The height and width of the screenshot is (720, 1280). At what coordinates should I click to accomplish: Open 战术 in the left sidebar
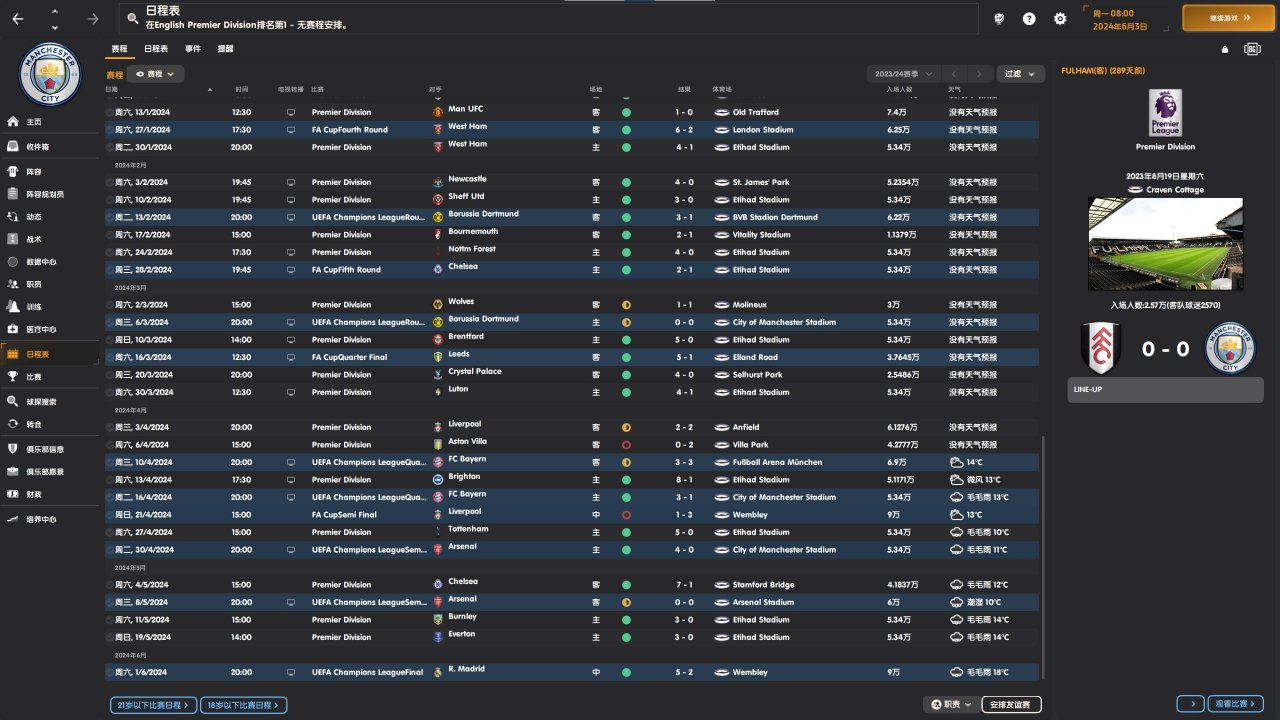point(50,239)
